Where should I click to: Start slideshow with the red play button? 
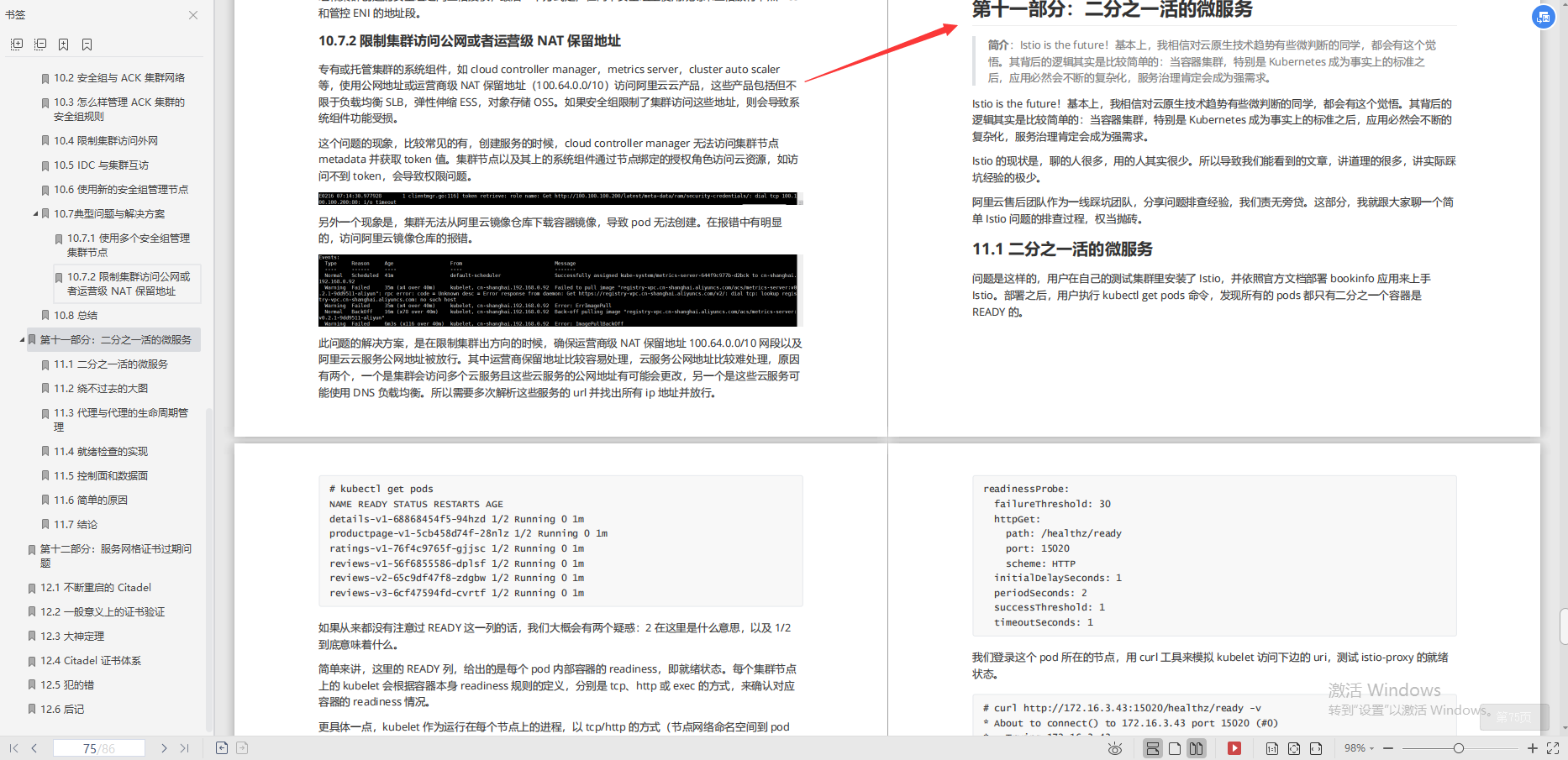pyautogui.click(x=1234, y=748)
